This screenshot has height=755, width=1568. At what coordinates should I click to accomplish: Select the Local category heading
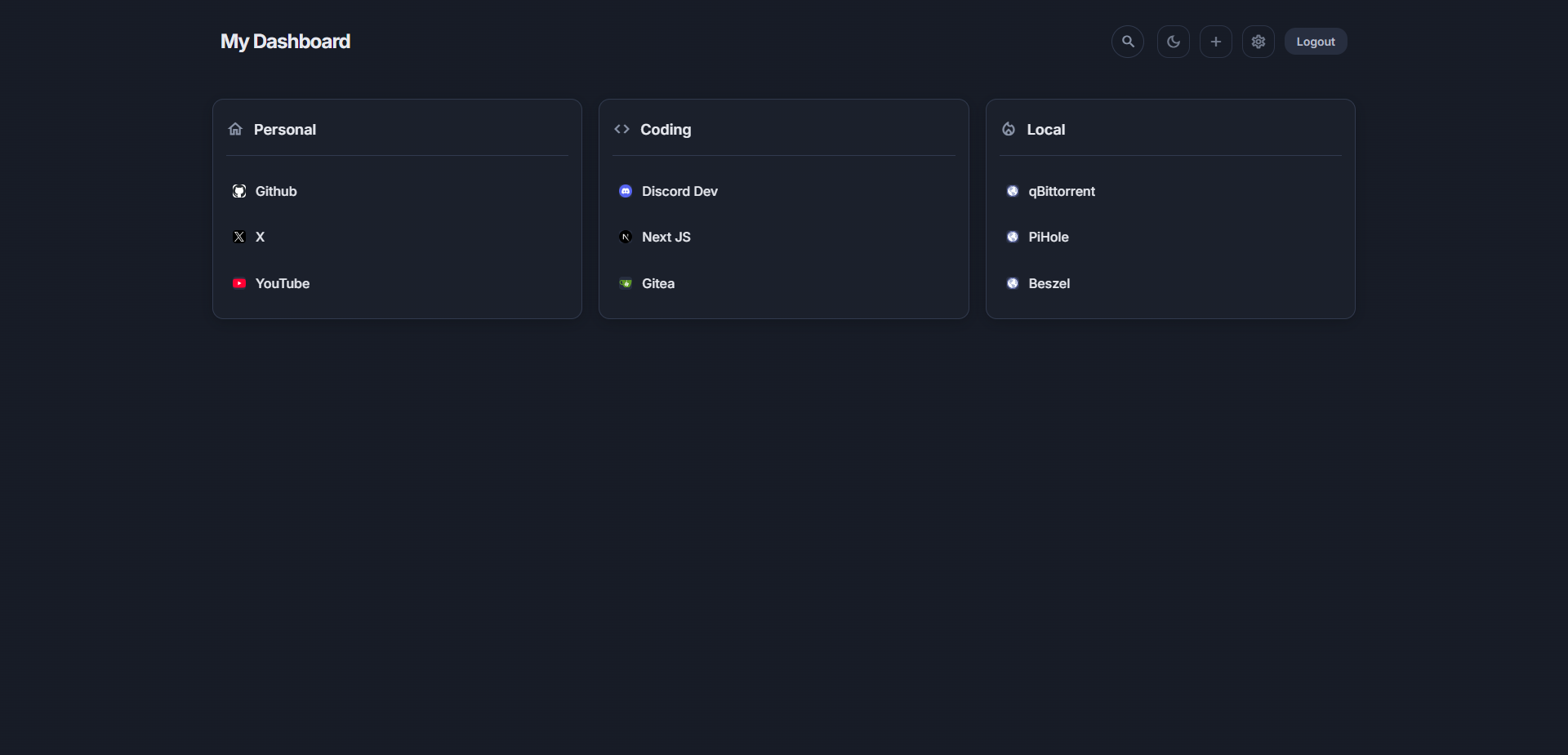1046,129
